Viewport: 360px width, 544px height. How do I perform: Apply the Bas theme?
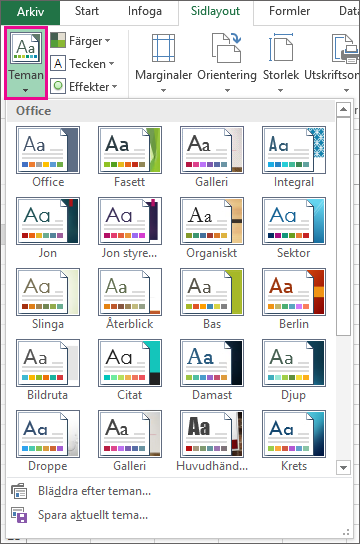212,299
